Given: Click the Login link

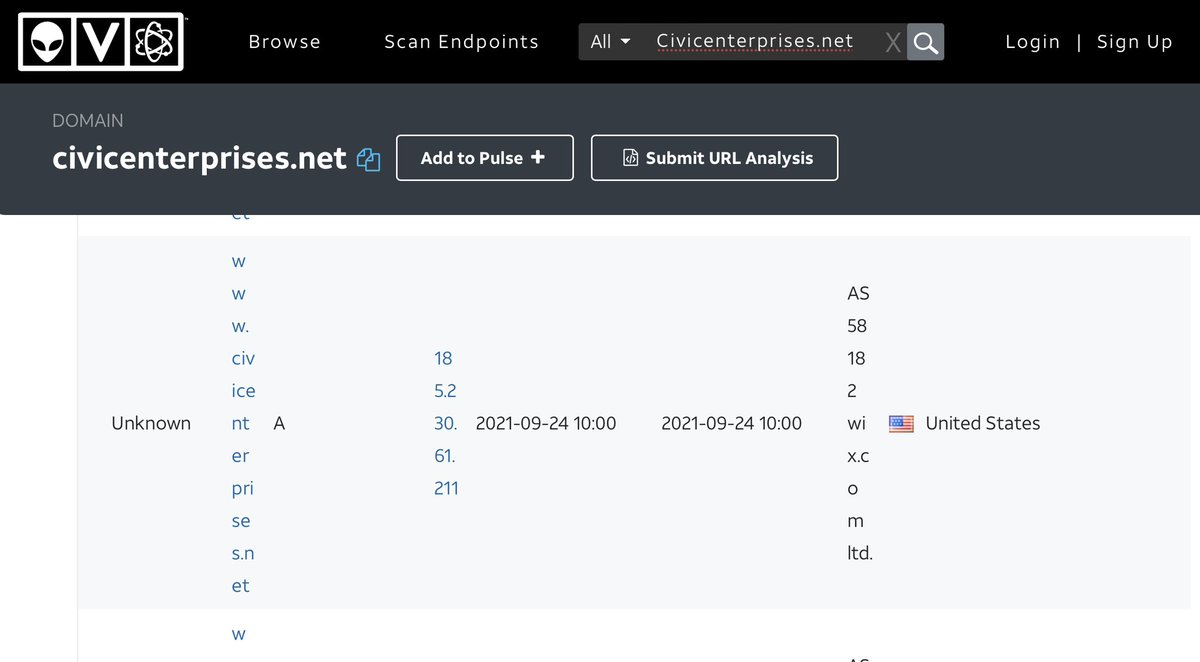Looking at the screenshot, I should (x=1032, y=42).
